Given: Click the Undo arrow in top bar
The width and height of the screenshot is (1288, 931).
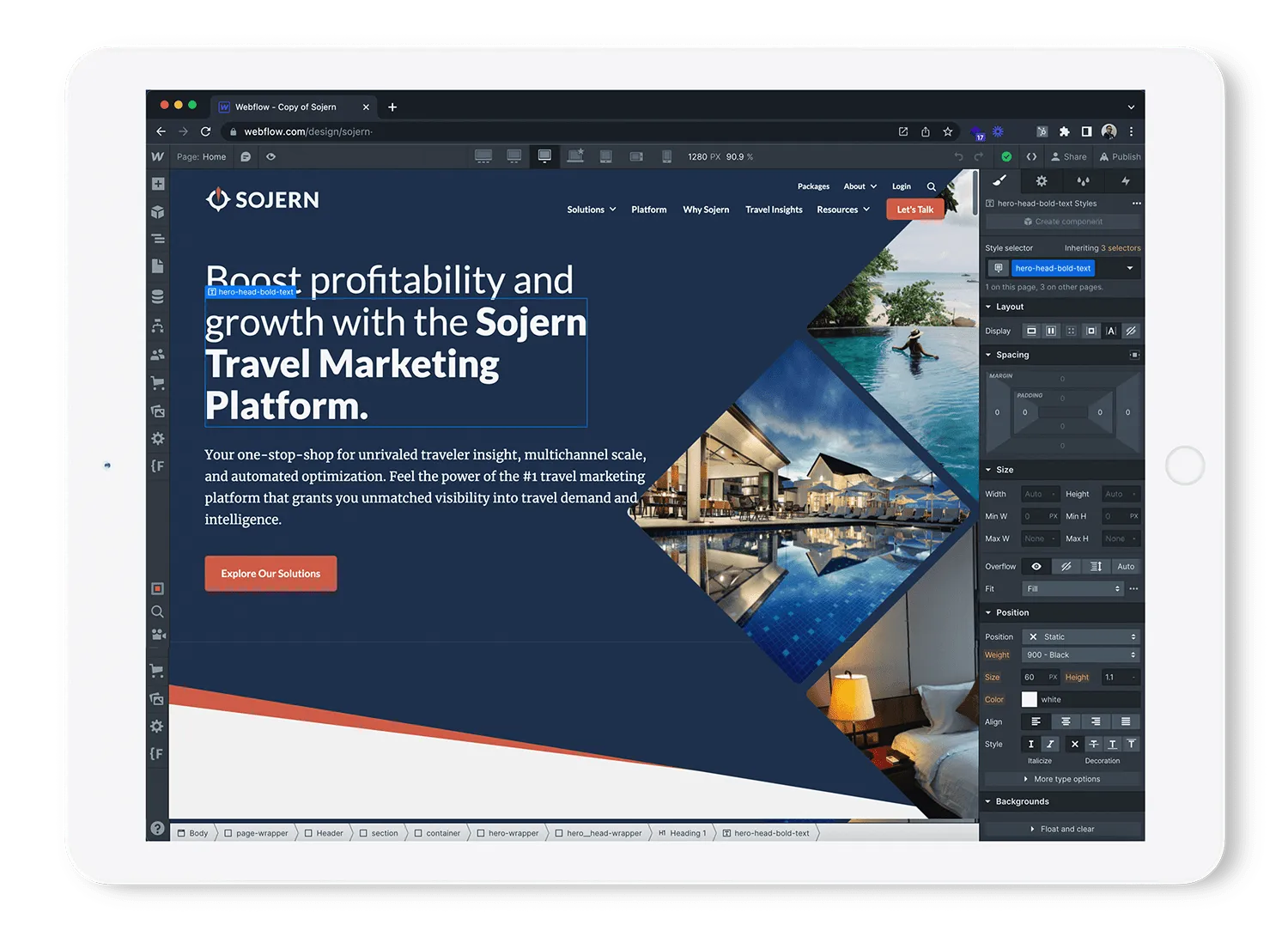Looking at the screenshot, I should (958, 156).
